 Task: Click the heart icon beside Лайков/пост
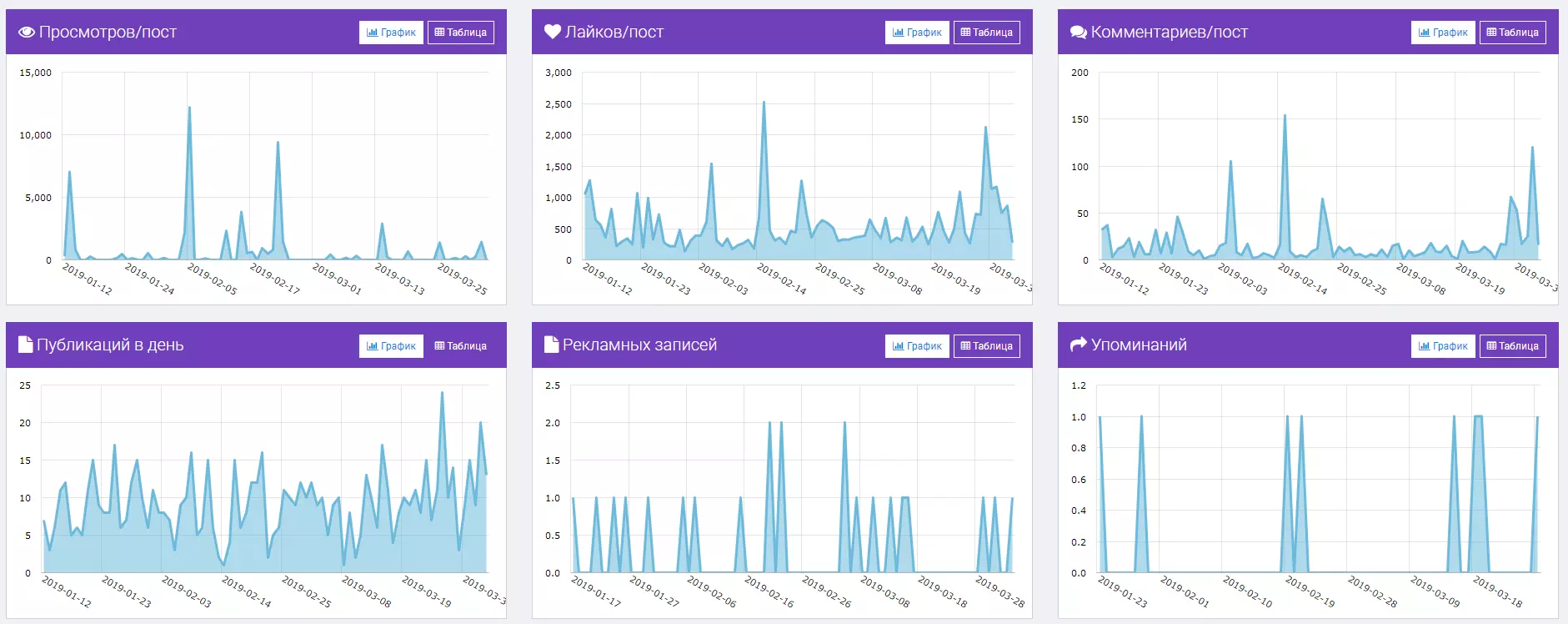[x=553, y=32]
